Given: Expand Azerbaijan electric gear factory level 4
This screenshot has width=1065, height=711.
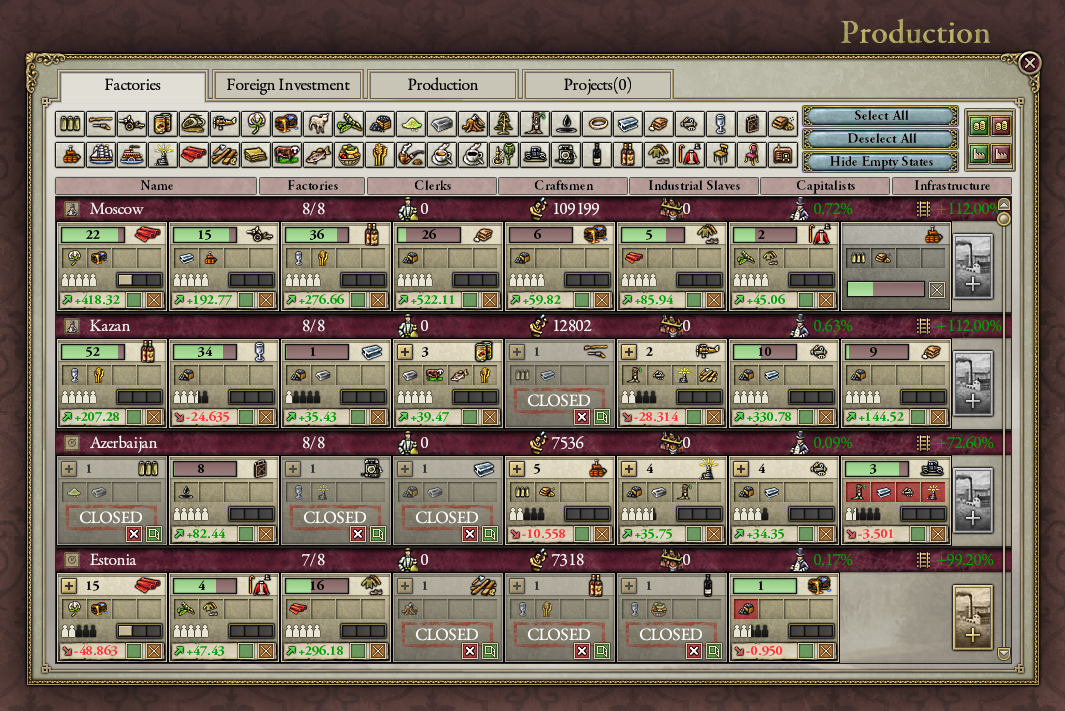Looking at the screenshot, I should (630, 469).
